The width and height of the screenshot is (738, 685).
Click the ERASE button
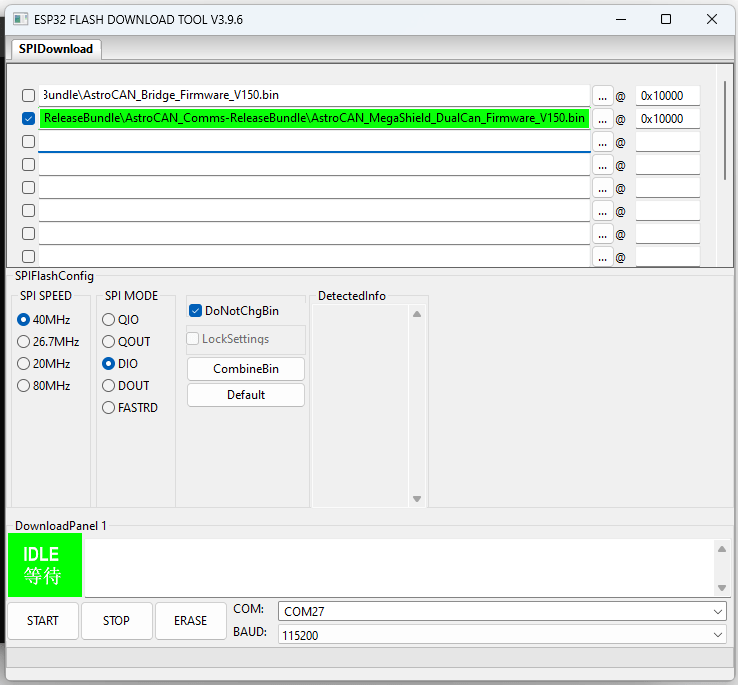(191, 621)
